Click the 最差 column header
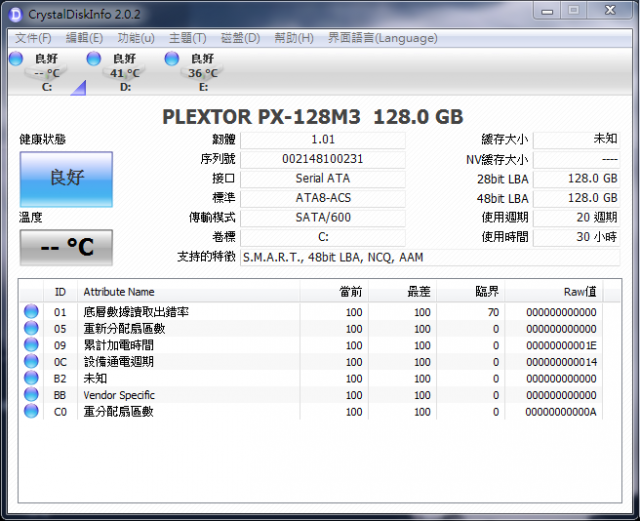640x521 pixels. click(402, 292)
